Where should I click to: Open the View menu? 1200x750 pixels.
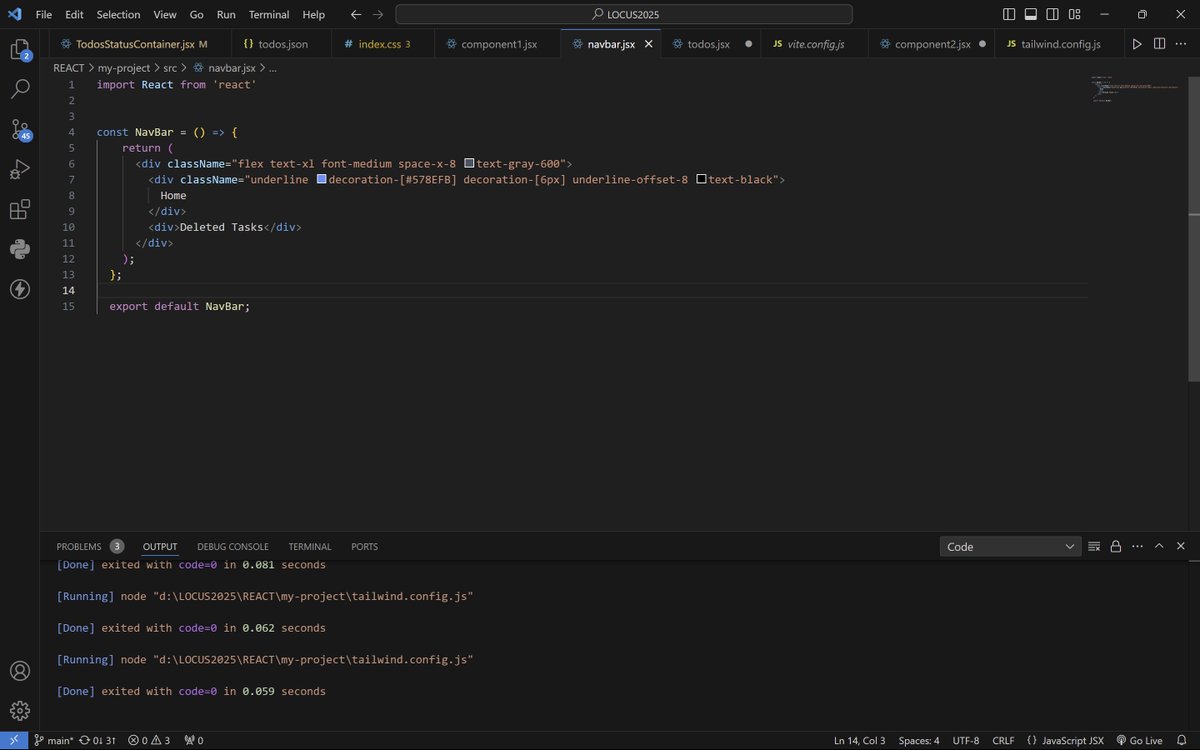165,15
